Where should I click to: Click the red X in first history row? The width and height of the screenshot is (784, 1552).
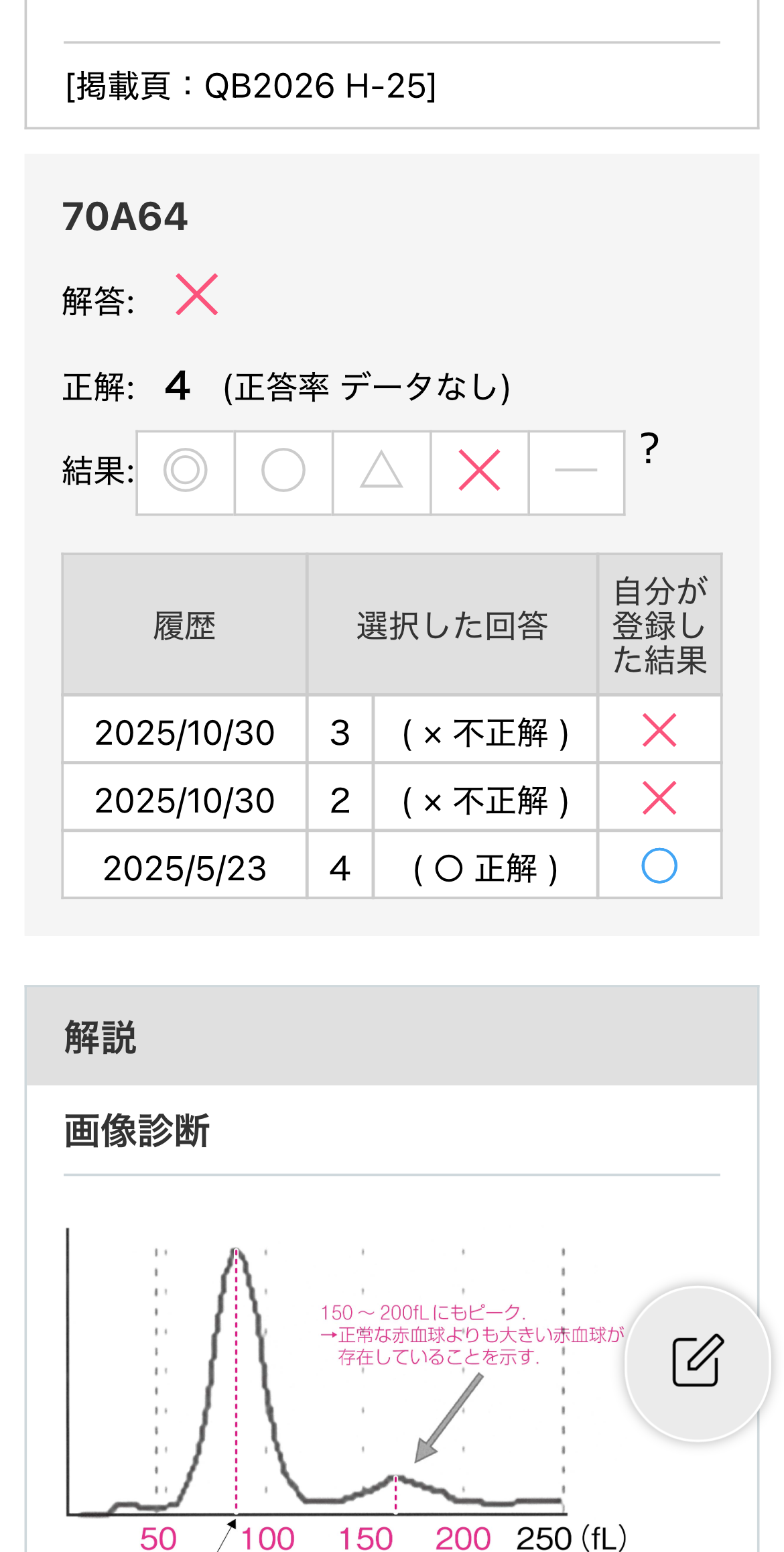pyautogui.click(x=659, y=730)
